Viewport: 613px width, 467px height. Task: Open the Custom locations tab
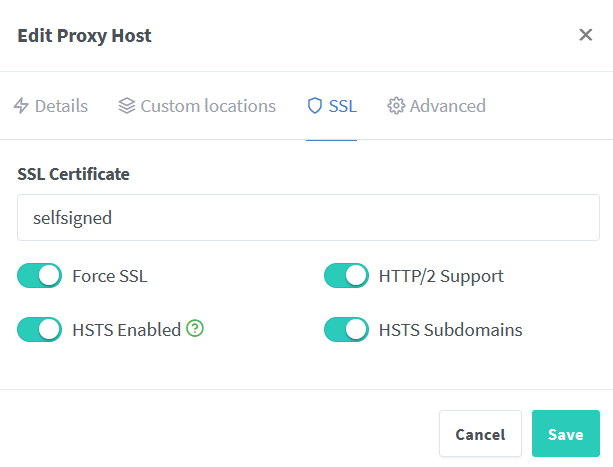(x=208, y=106)
